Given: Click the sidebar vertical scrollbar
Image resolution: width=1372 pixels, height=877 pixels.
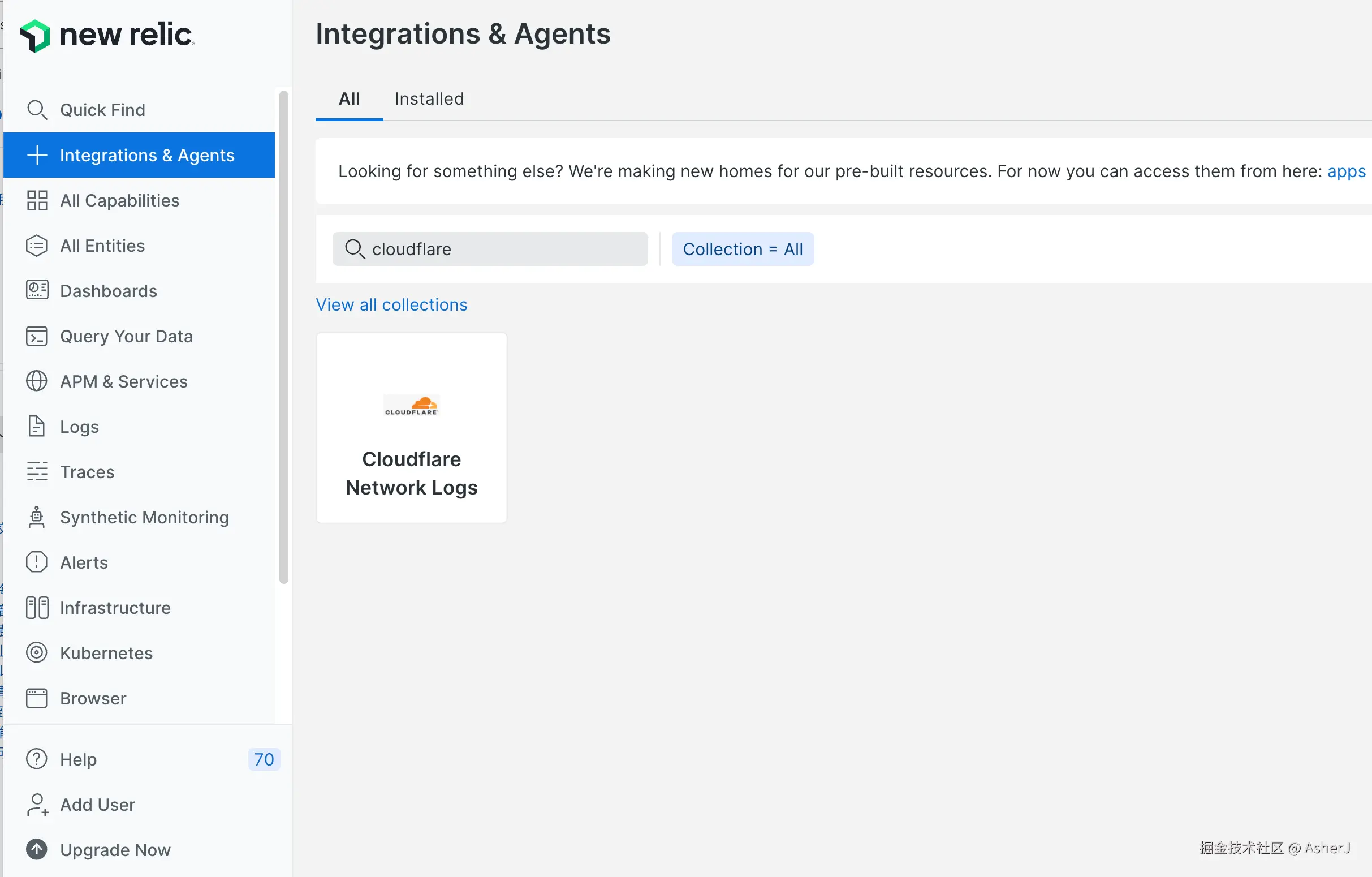Looking at the screenshot, I should tap(284, 337).
